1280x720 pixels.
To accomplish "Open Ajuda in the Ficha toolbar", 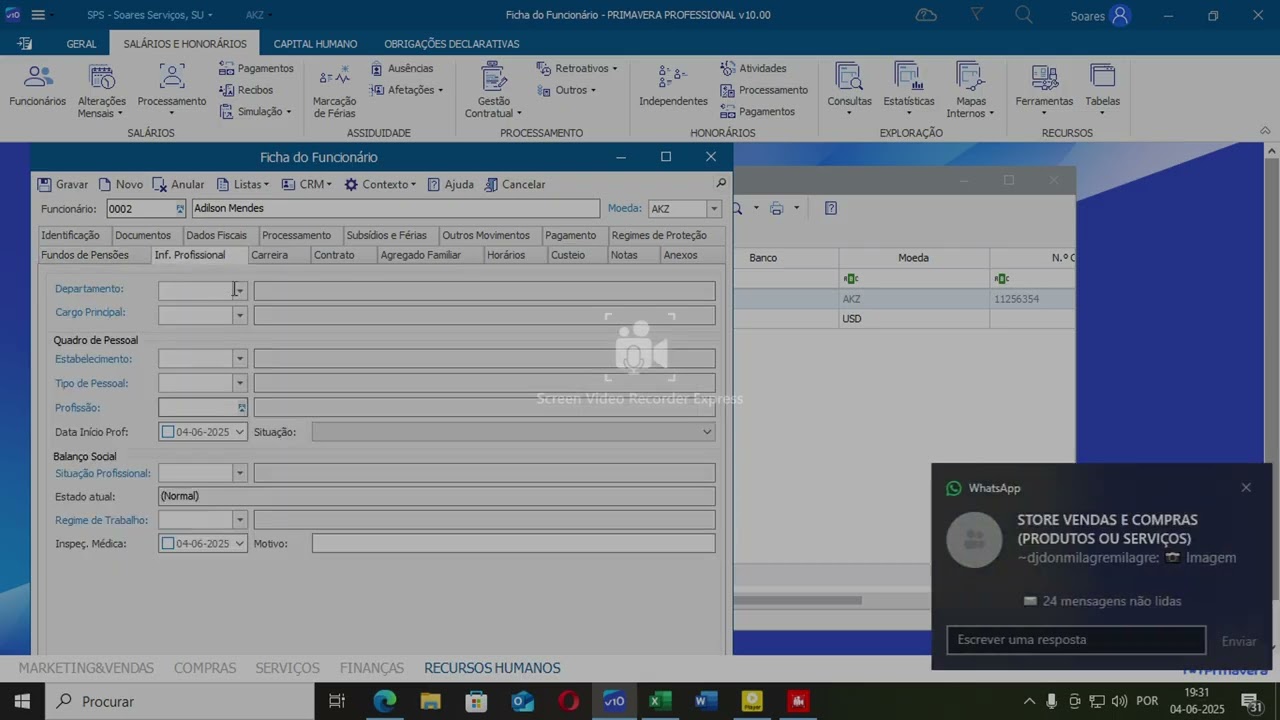I will 450,184.
